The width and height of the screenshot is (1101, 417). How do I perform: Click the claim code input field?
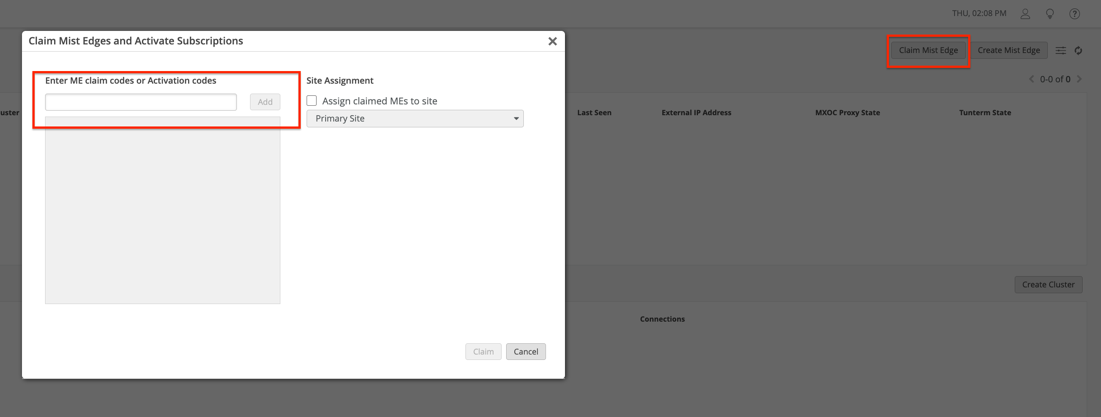[x=141, y=102]
